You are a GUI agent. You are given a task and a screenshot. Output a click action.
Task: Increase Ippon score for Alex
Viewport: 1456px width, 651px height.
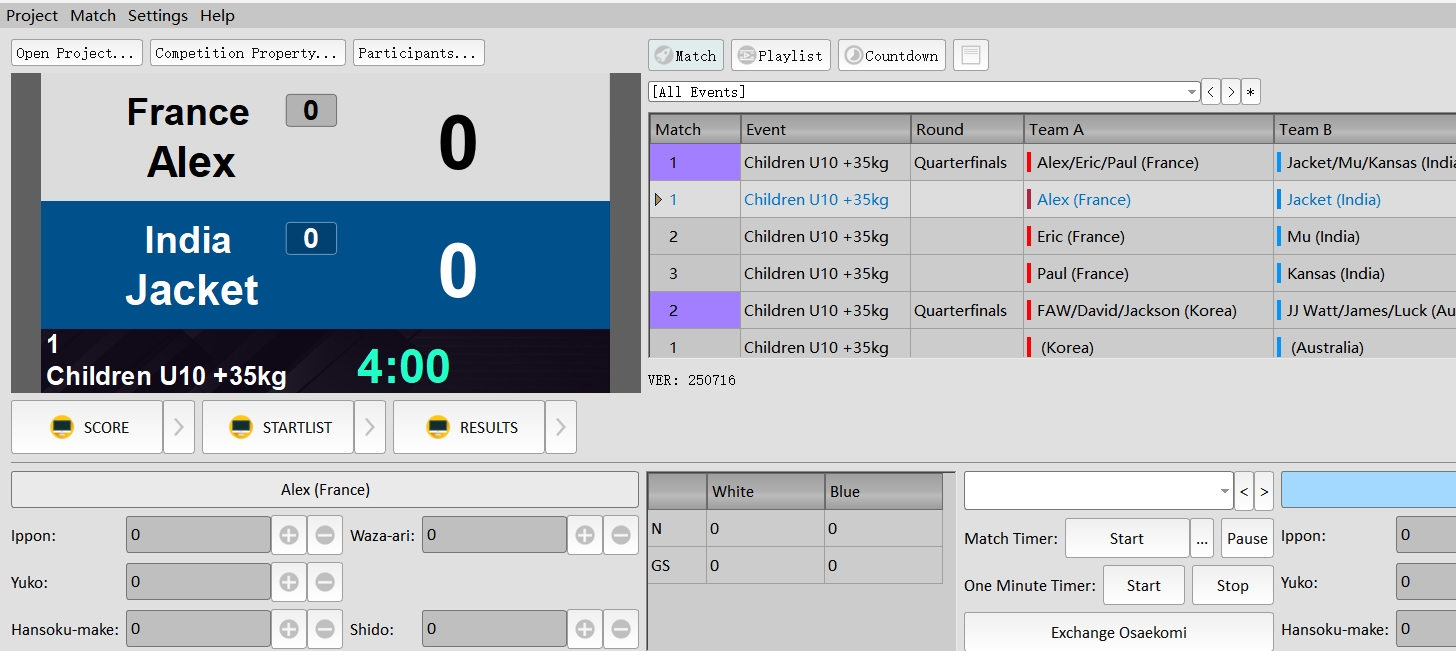(289, 535)
